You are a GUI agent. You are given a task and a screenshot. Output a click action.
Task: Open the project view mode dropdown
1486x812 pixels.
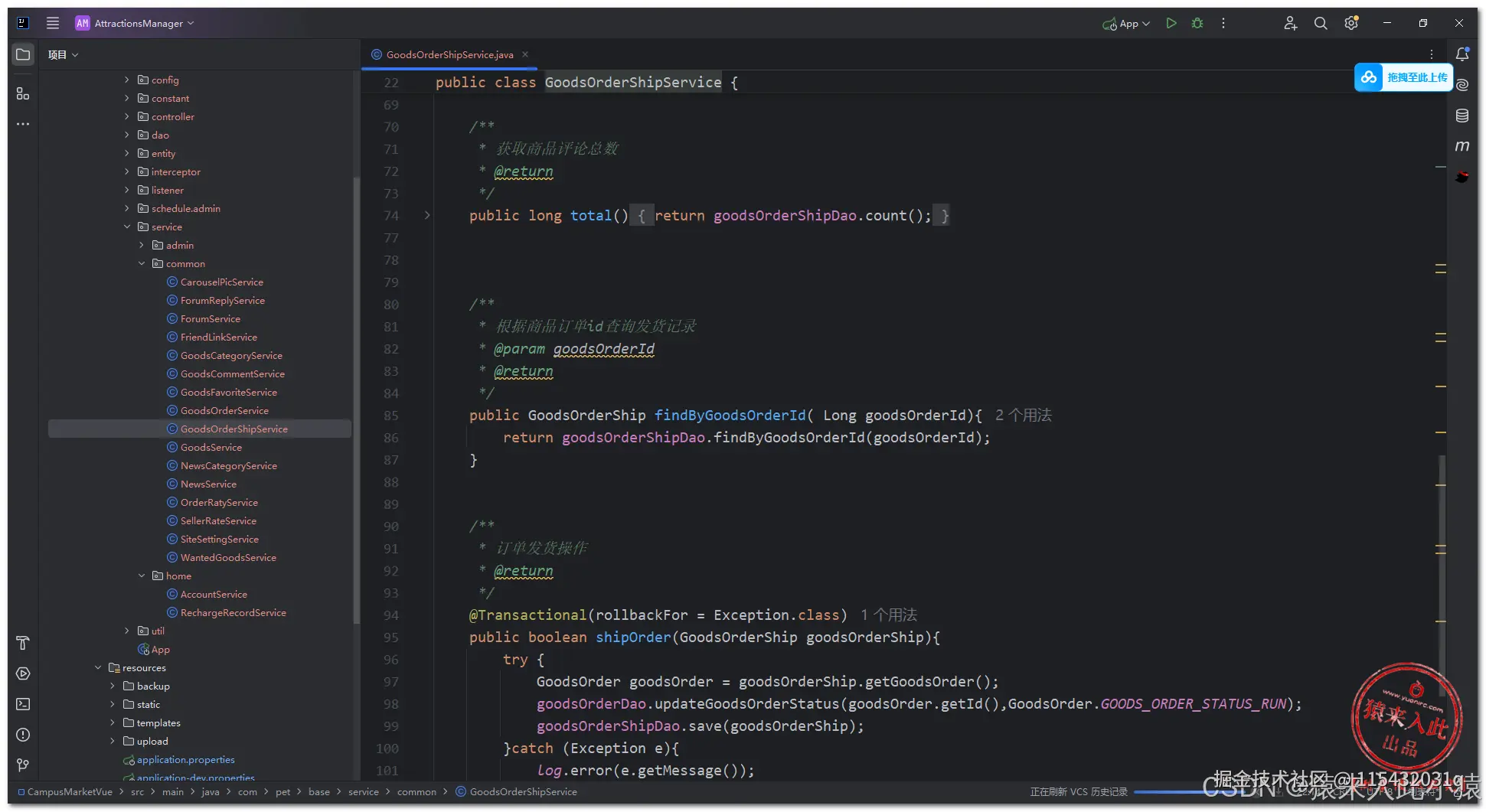tap(64, 54)
